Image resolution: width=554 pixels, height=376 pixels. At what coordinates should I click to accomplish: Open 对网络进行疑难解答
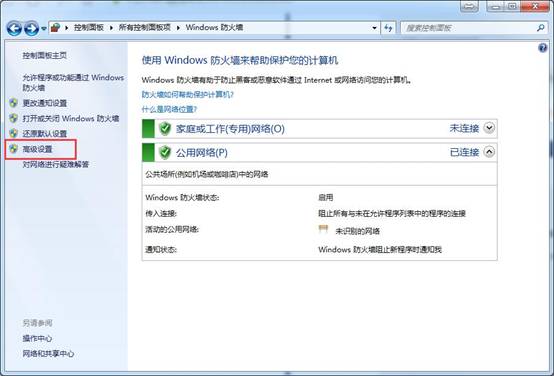56,164
